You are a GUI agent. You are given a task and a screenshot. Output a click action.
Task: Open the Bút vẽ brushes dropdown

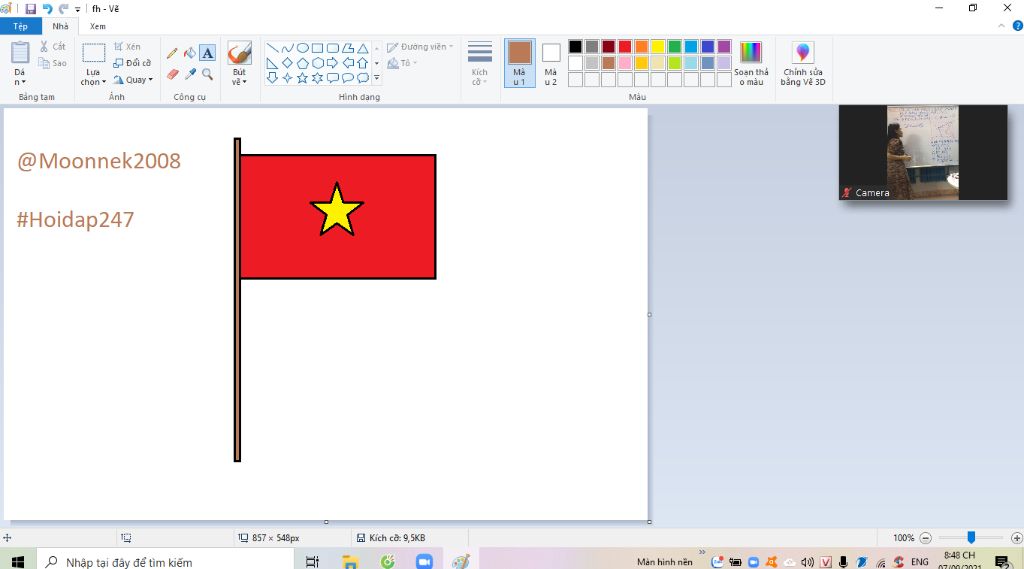240,77
